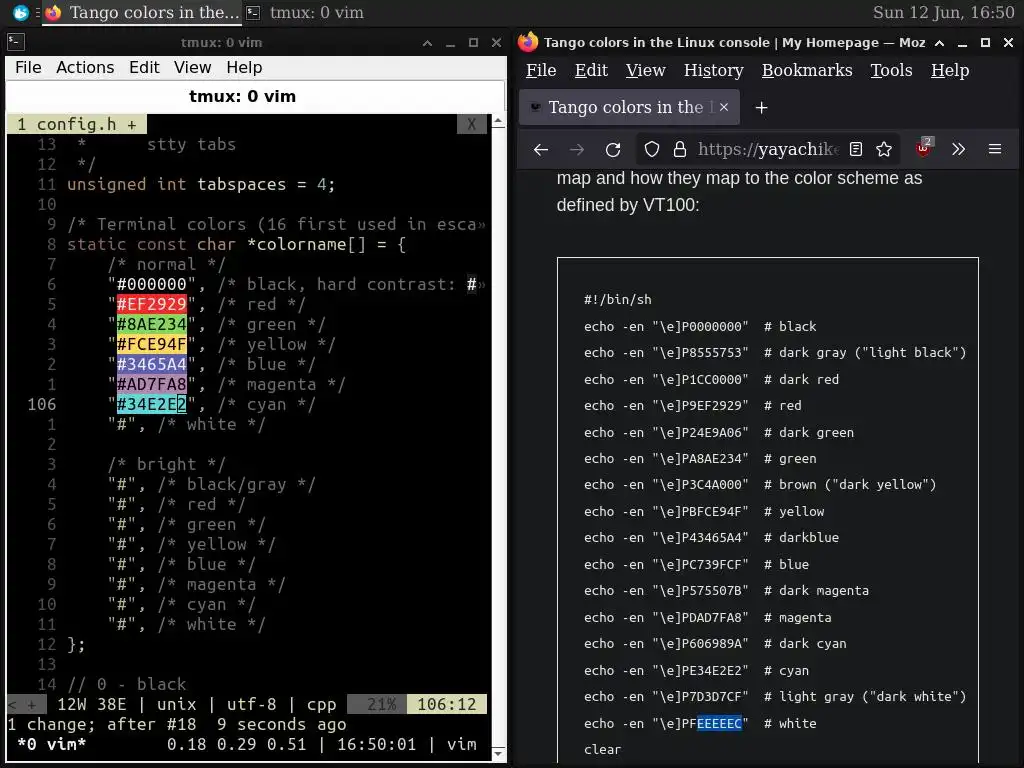Click the green #8AE234 color value
1024x768 pixels.
[152, 324]
